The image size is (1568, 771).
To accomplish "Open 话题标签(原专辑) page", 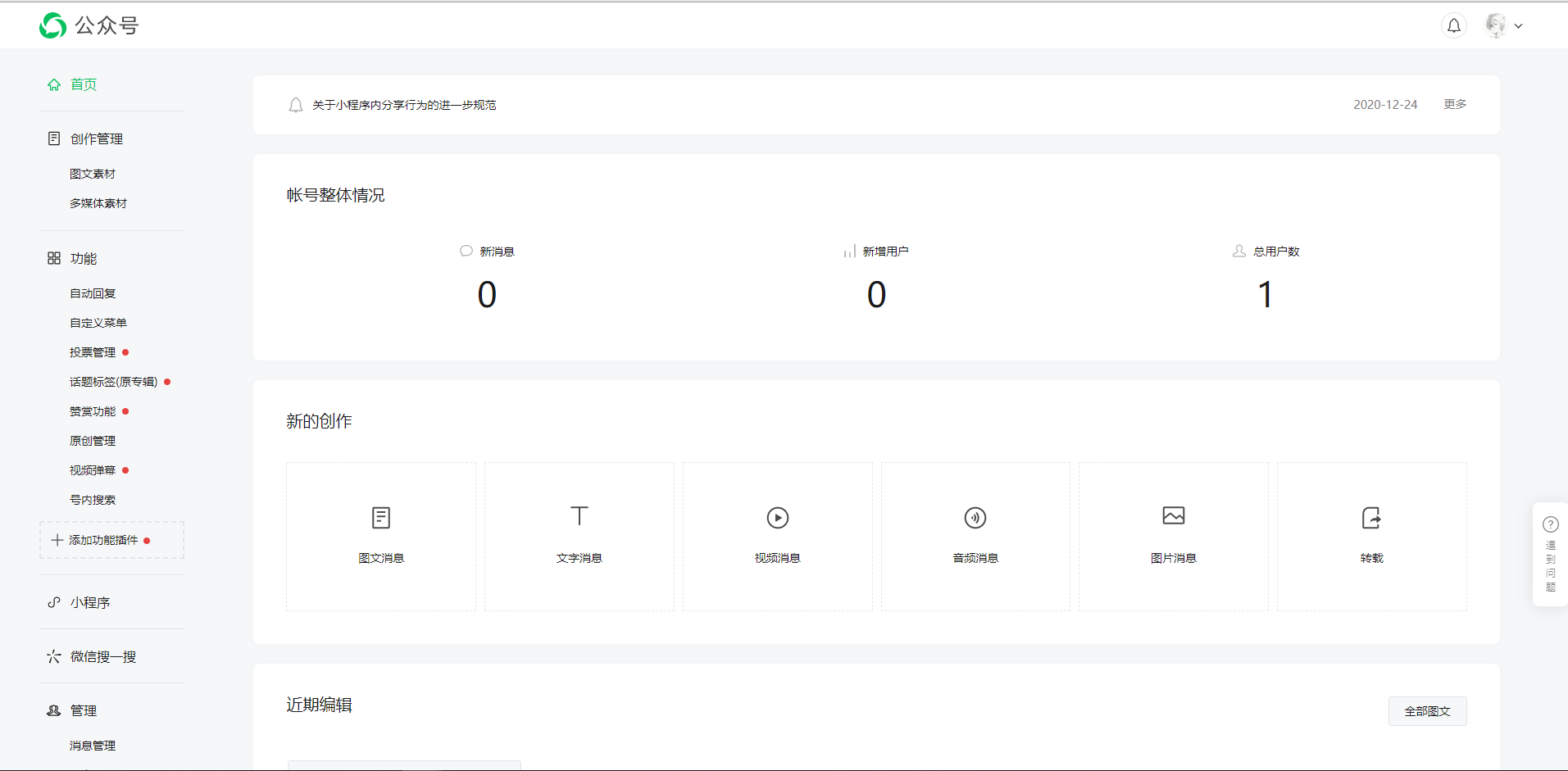I will click(114, 382).
